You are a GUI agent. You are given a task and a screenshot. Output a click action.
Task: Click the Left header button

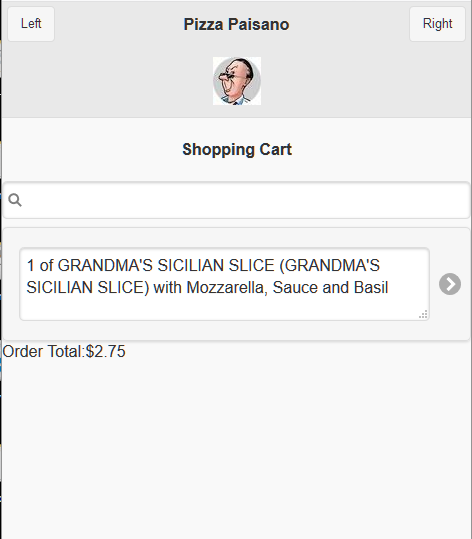(x=31, y=24)
